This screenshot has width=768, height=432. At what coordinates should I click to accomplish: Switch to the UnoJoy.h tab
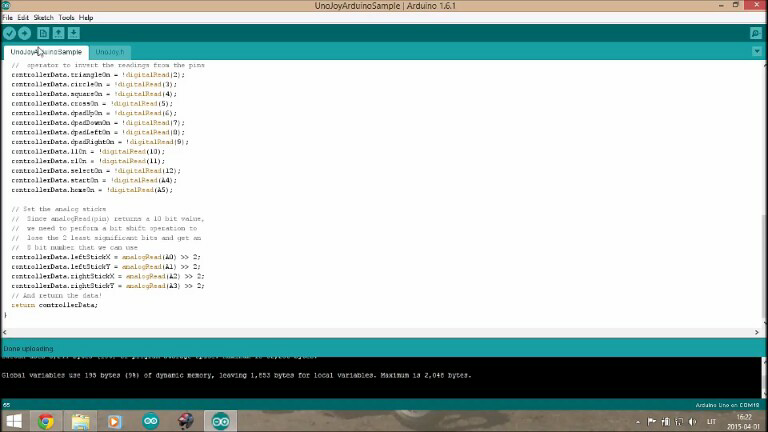click(x=110, y=52)
